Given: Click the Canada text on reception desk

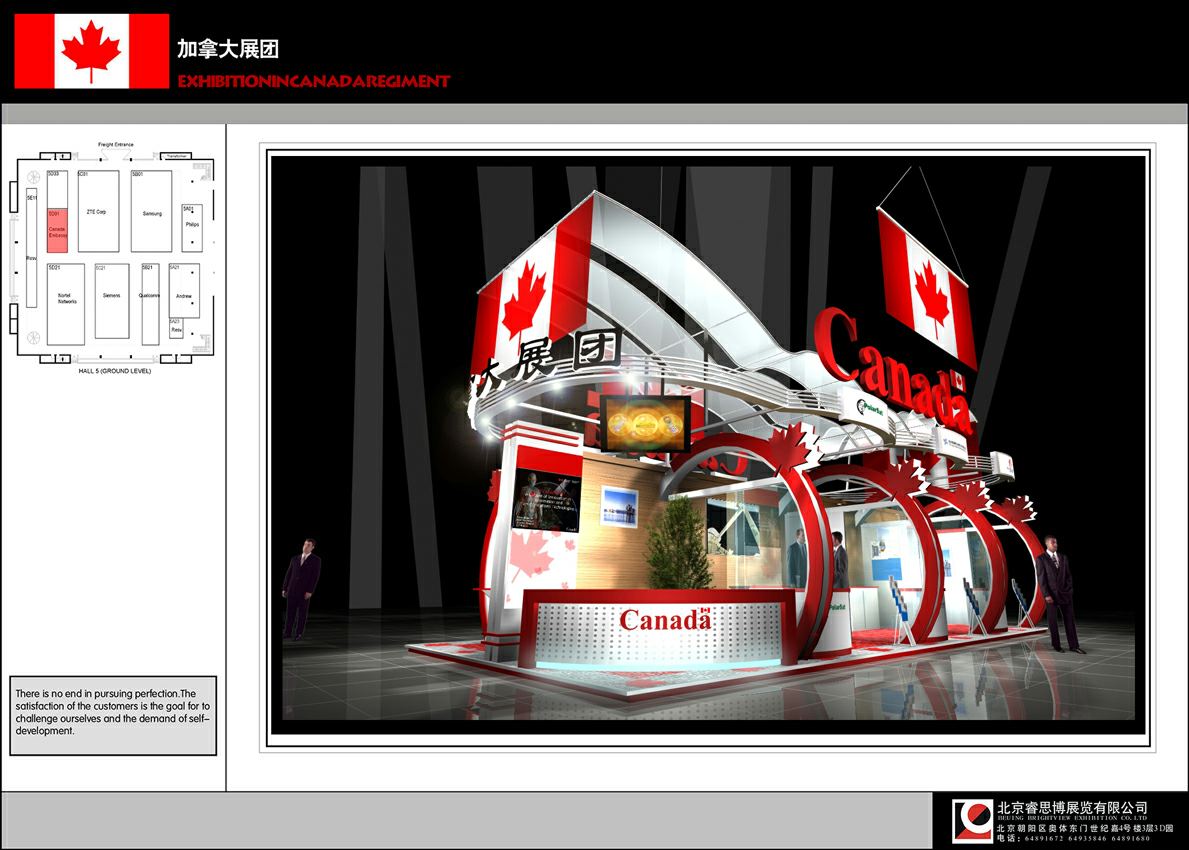Looking at the screenshot, I should point(665,620).
